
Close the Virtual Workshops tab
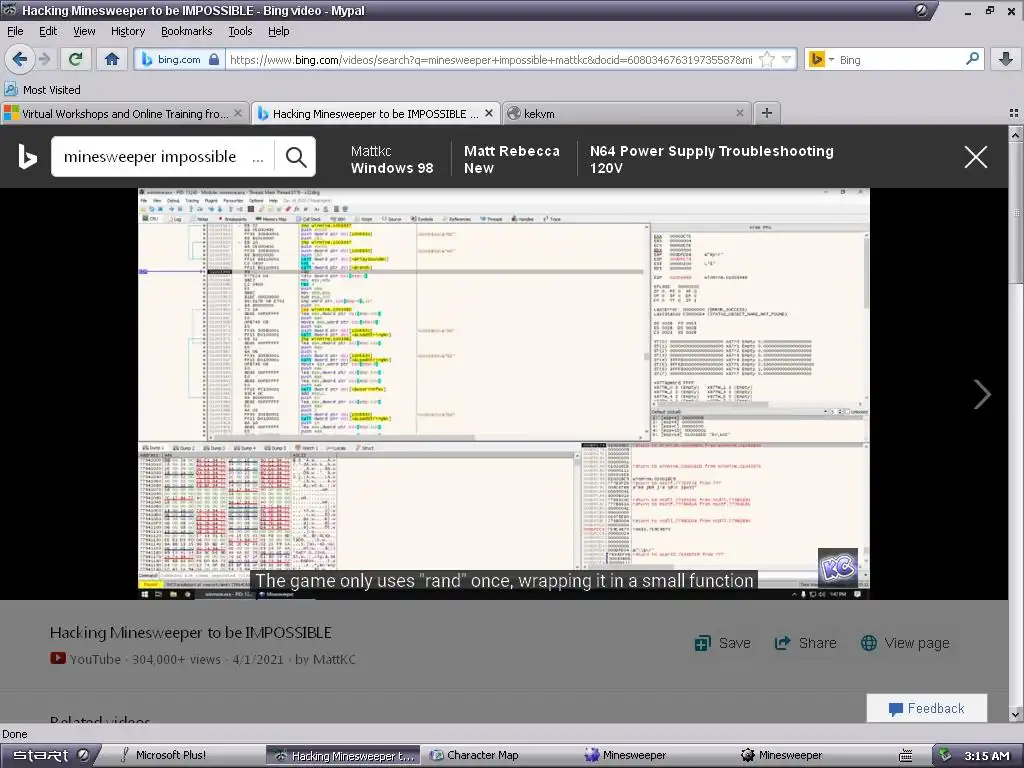(238, 113)
